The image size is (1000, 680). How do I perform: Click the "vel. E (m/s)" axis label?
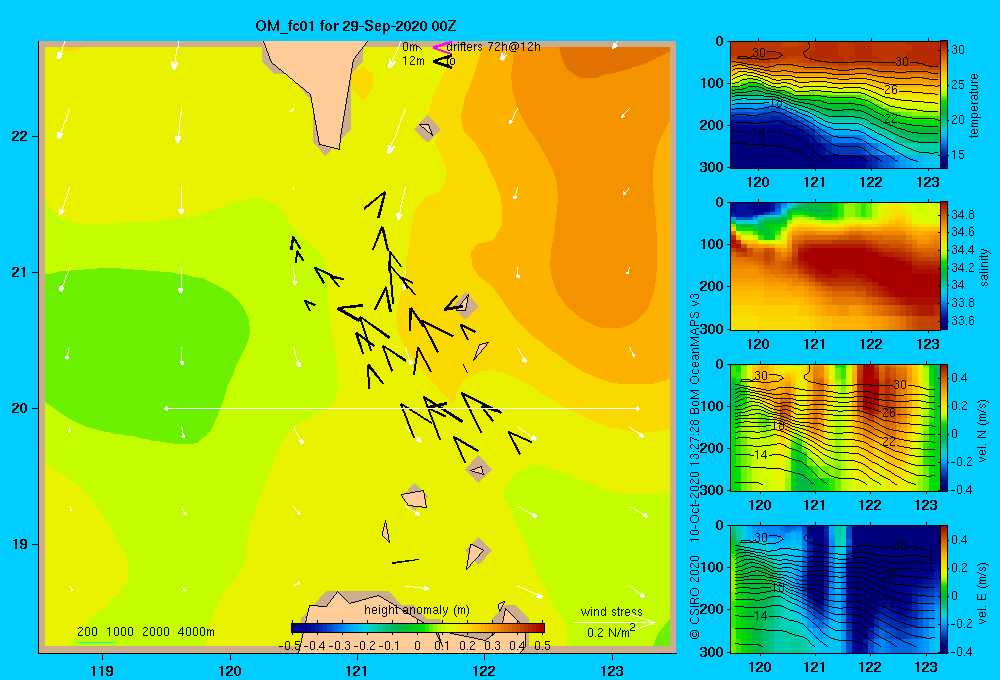[x=983, y=592]
